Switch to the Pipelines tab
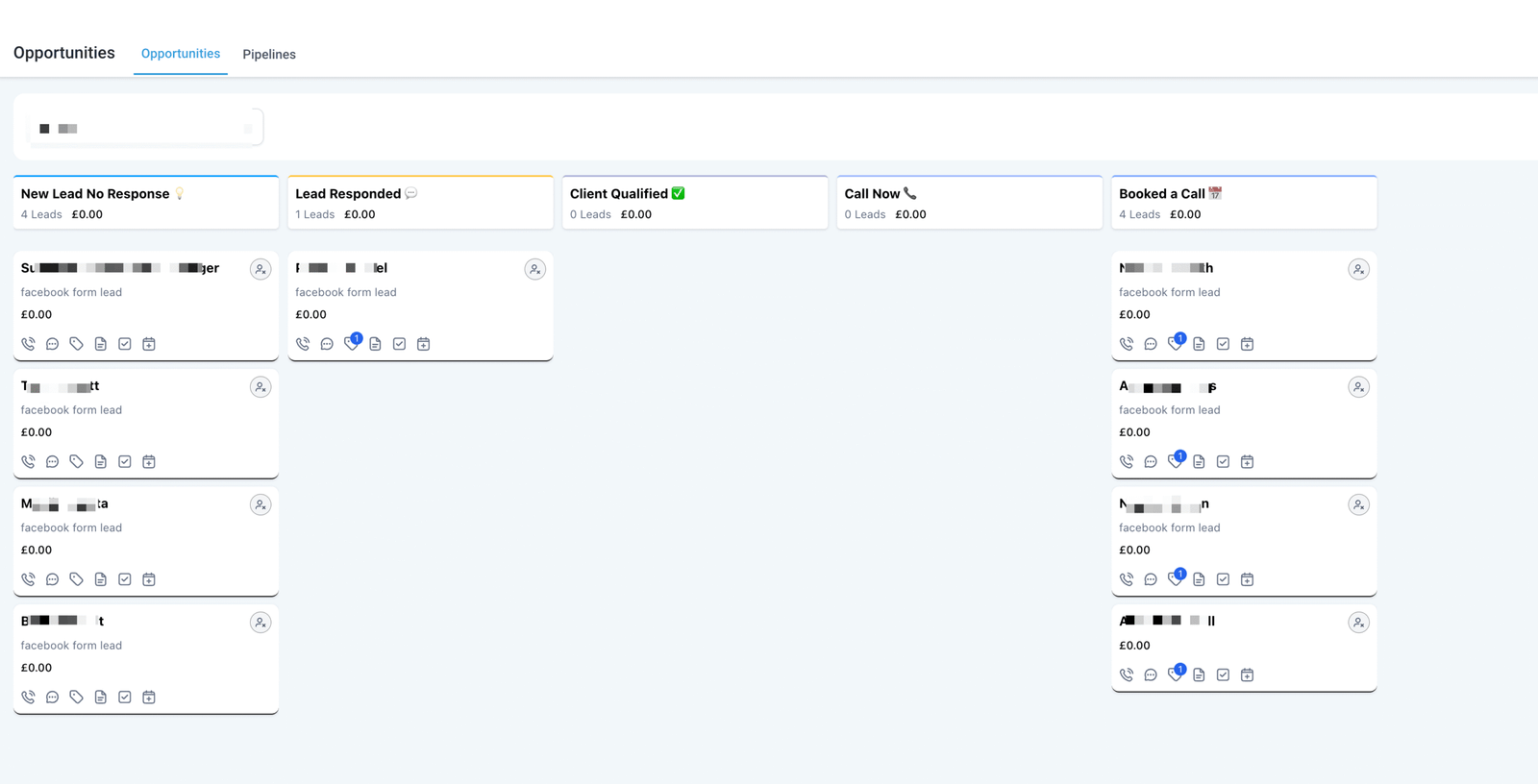Image resolution: width=1538 pixels, height=784 pixels. 269,55
